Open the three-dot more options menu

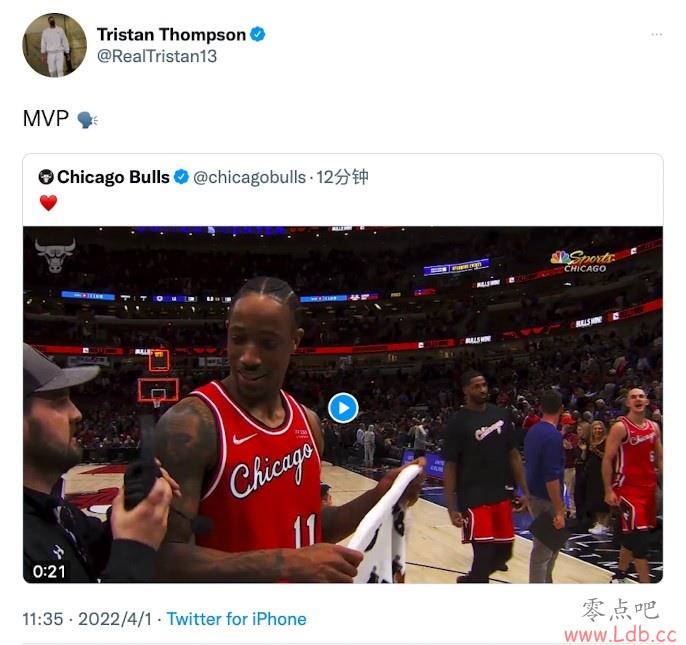pyautogui.click(x=656, y=34)
